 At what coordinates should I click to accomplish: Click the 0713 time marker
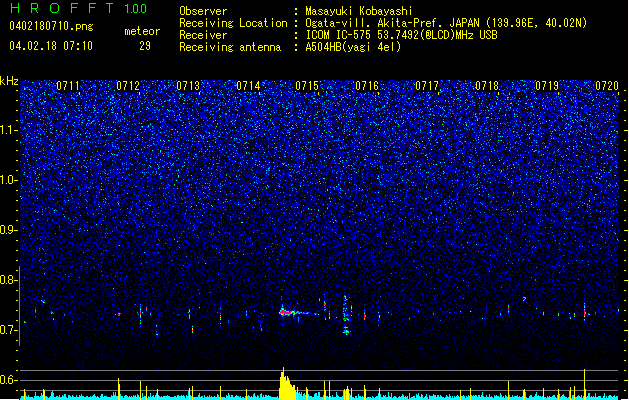tap(188, 86)
